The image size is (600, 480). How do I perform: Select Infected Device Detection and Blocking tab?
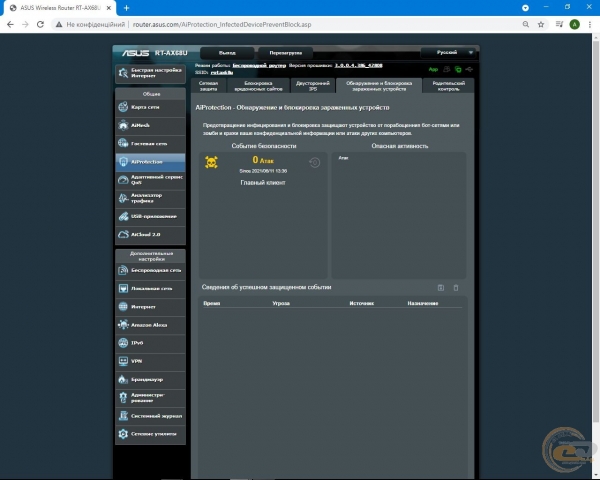(379, 86)
